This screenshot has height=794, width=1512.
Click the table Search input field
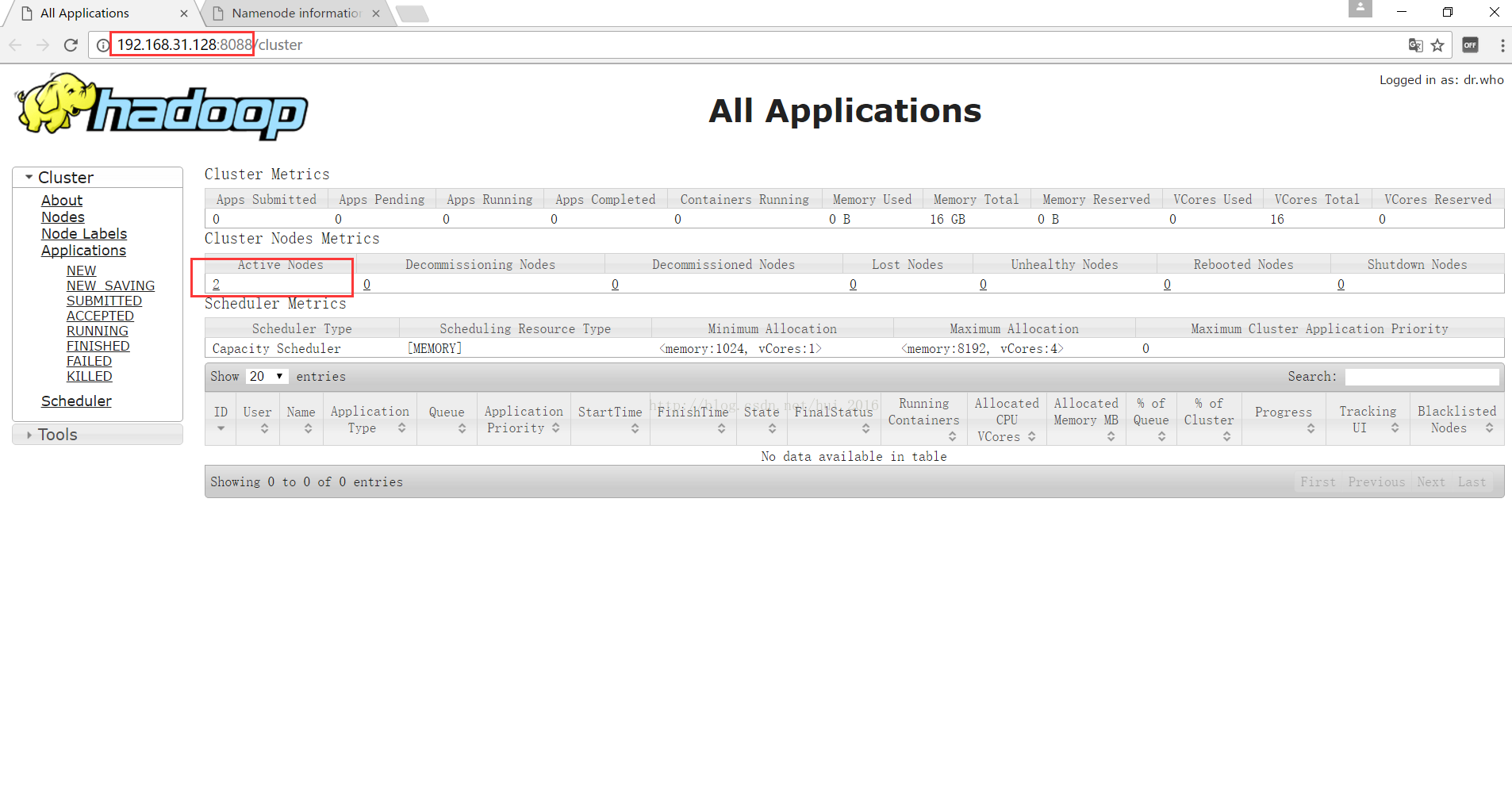pos(1421,377)
